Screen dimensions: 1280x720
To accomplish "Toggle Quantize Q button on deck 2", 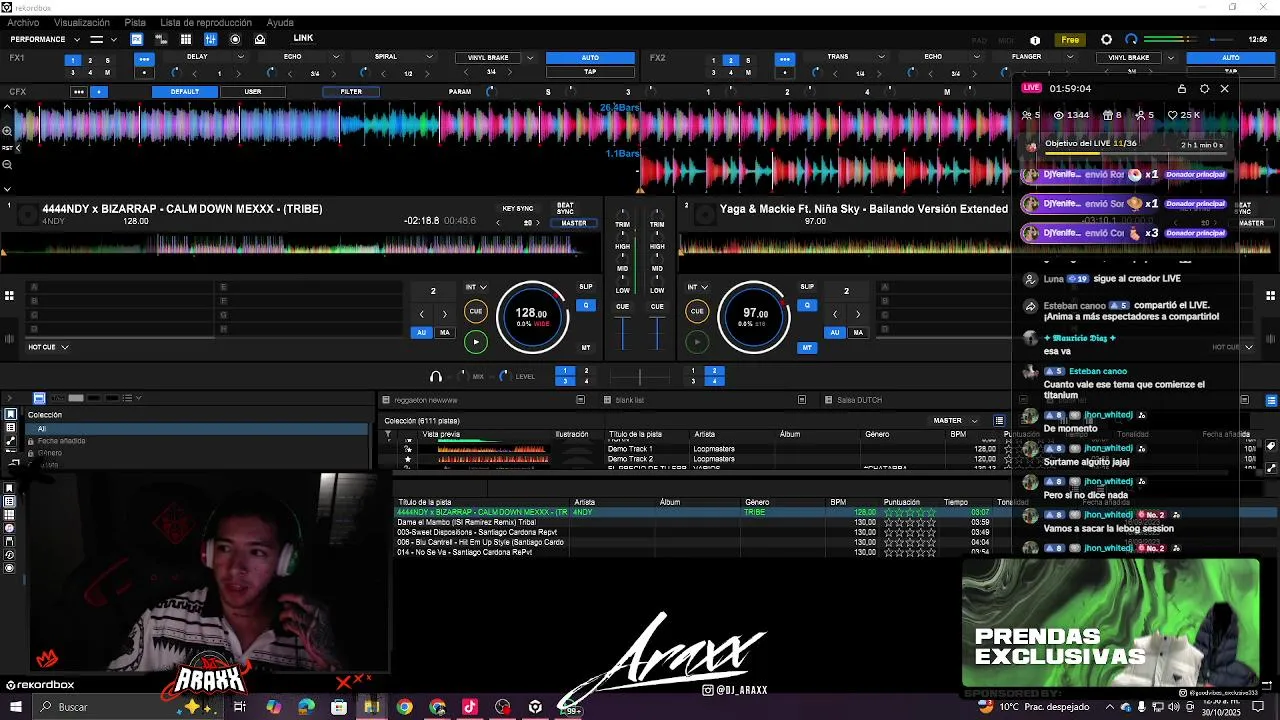I will (x=807, y=305).
